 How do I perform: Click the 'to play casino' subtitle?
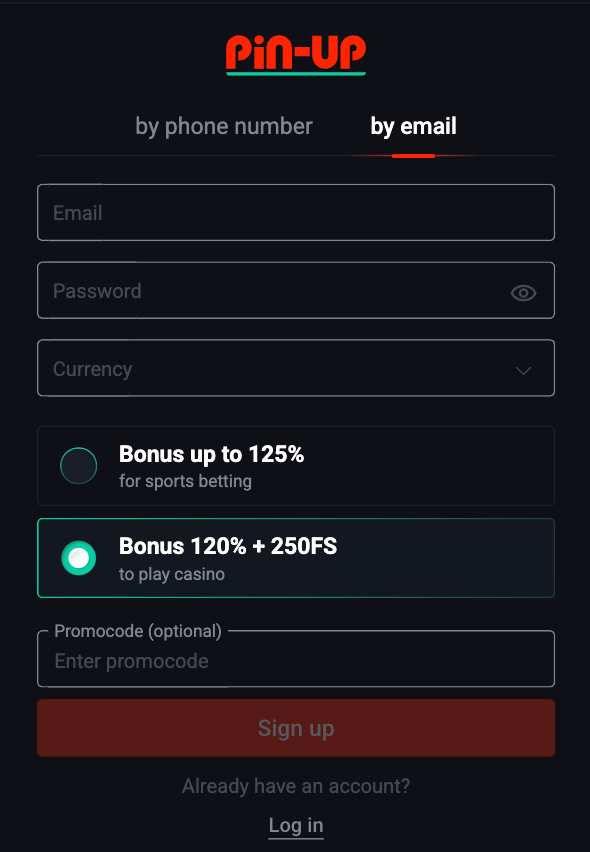[172, 574]
